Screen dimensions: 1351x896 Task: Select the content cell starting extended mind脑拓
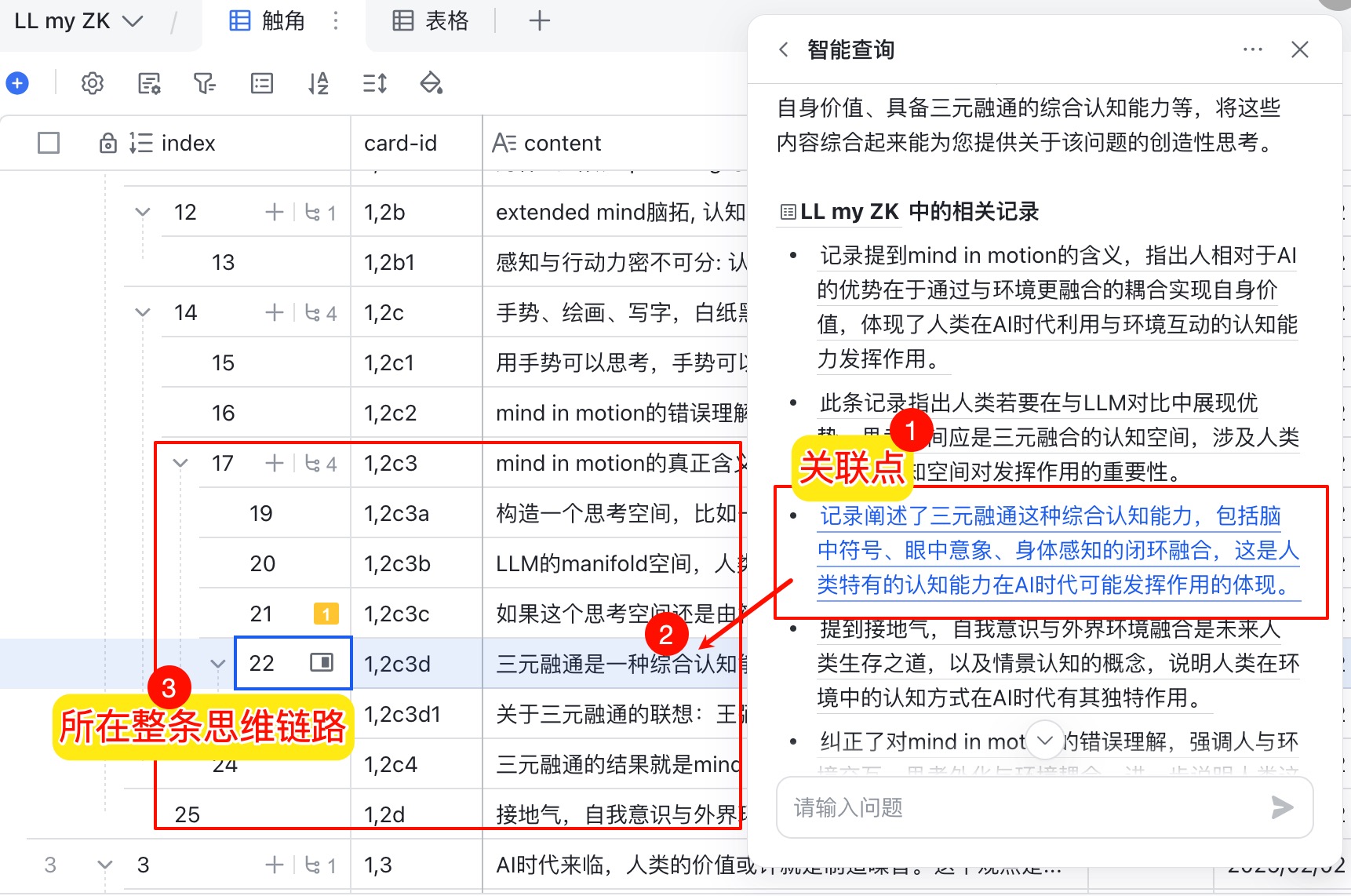coord(616,212)
